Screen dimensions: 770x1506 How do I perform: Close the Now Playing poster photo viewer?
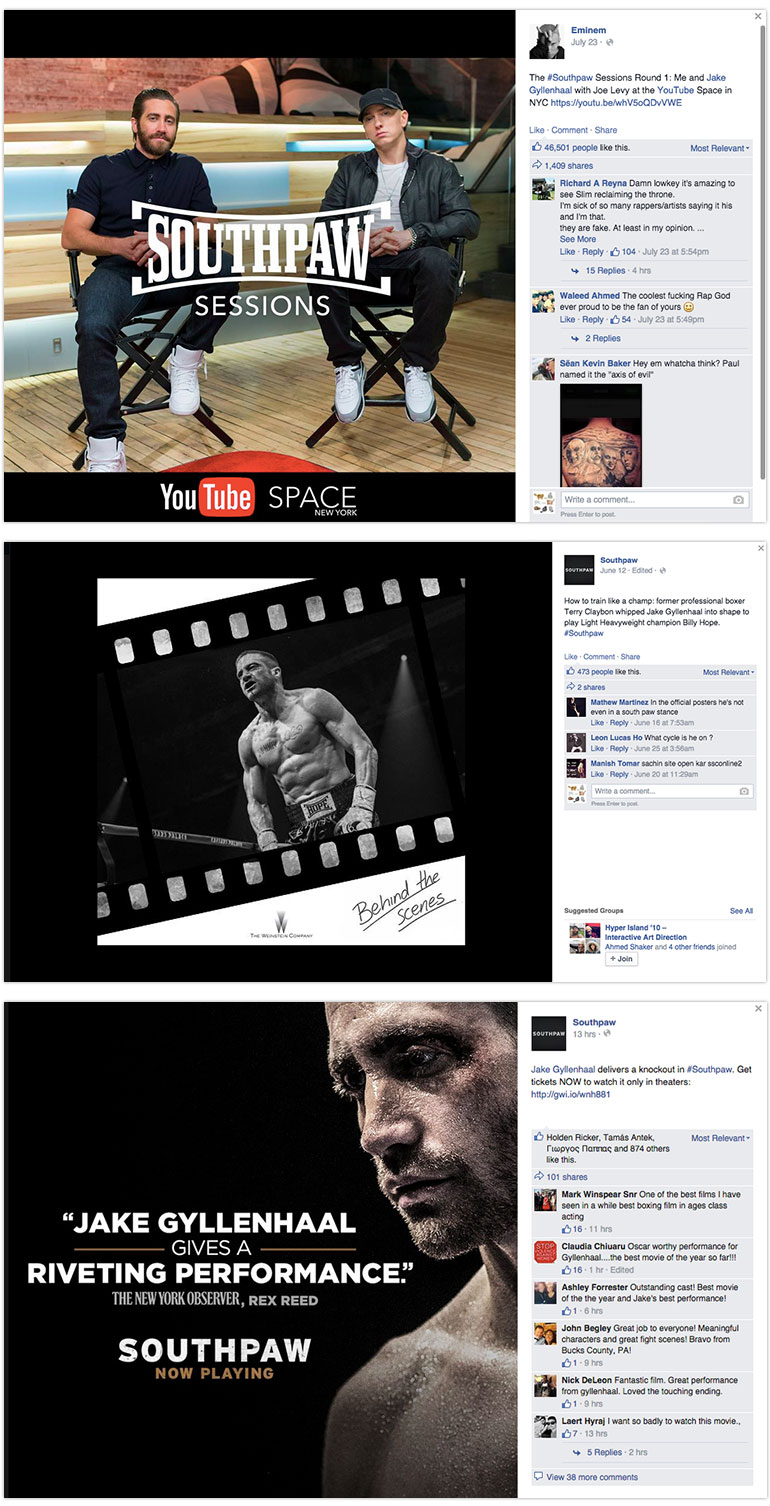(x=758, y=1008)
